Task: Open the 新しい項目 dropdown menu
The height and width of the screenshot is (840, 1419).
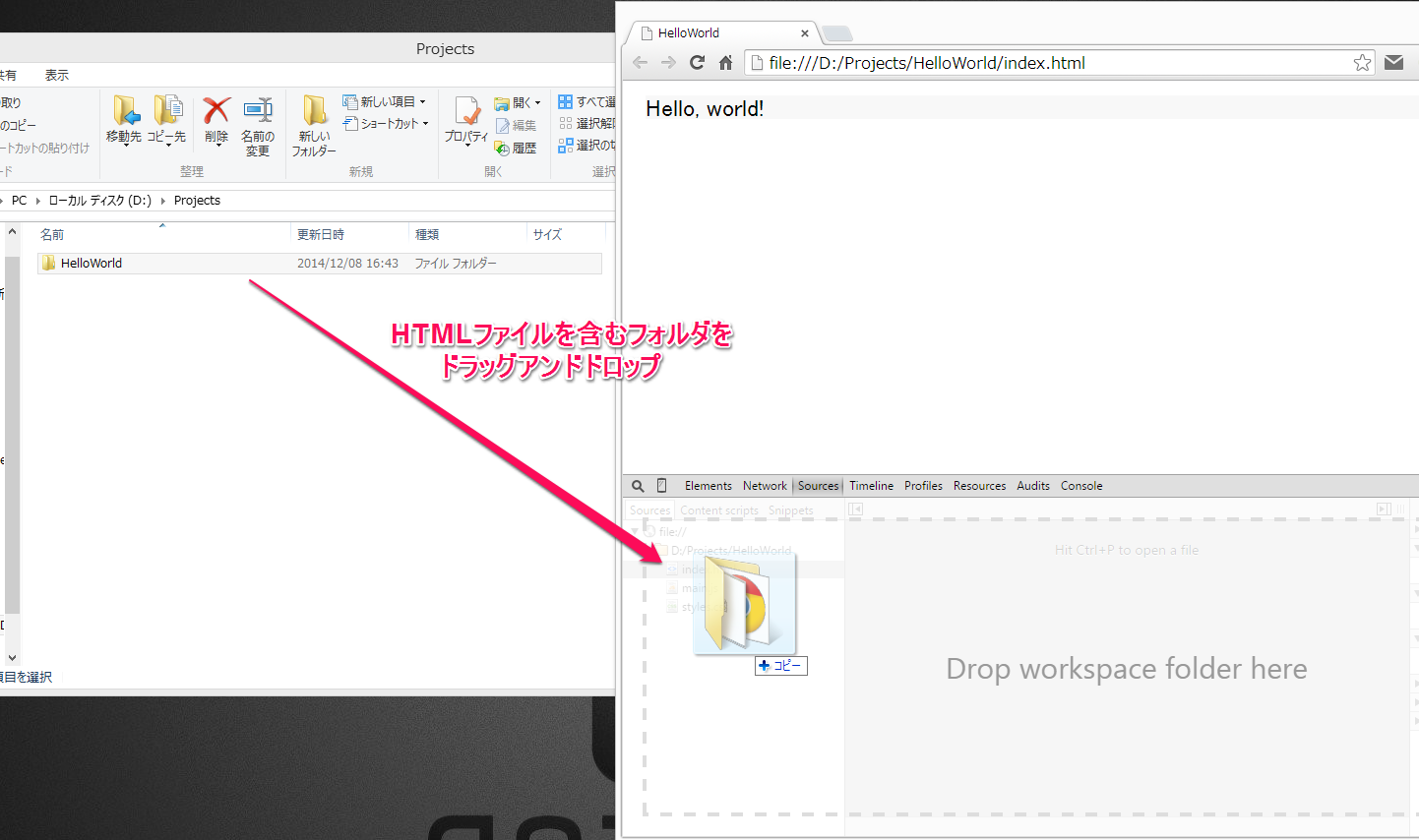Action: click(x=385, y=101)
